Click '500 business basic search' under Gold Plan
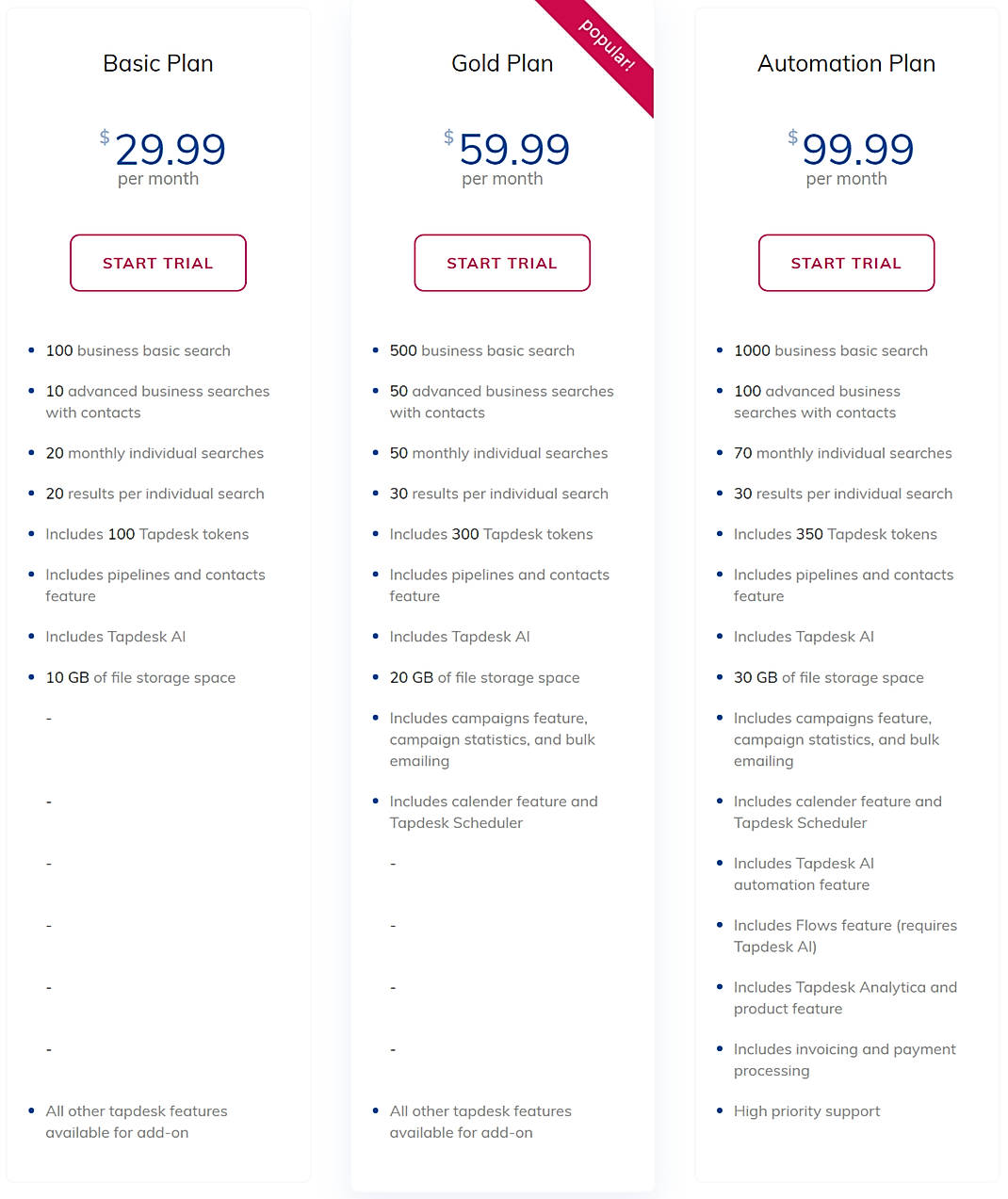The width and height of the screenshot is (1008, 1199). point(481,350)
